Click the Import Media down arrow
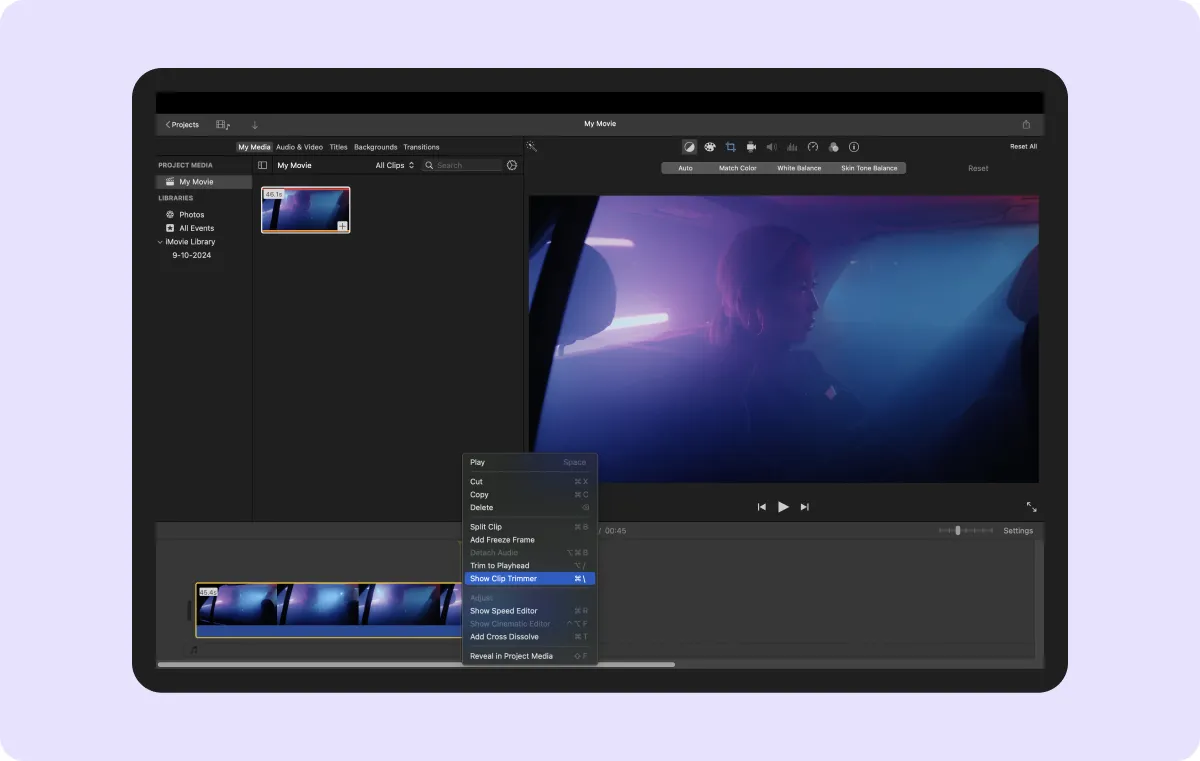The width and height of the screenshot is (1200, 761). coord(254,125)
